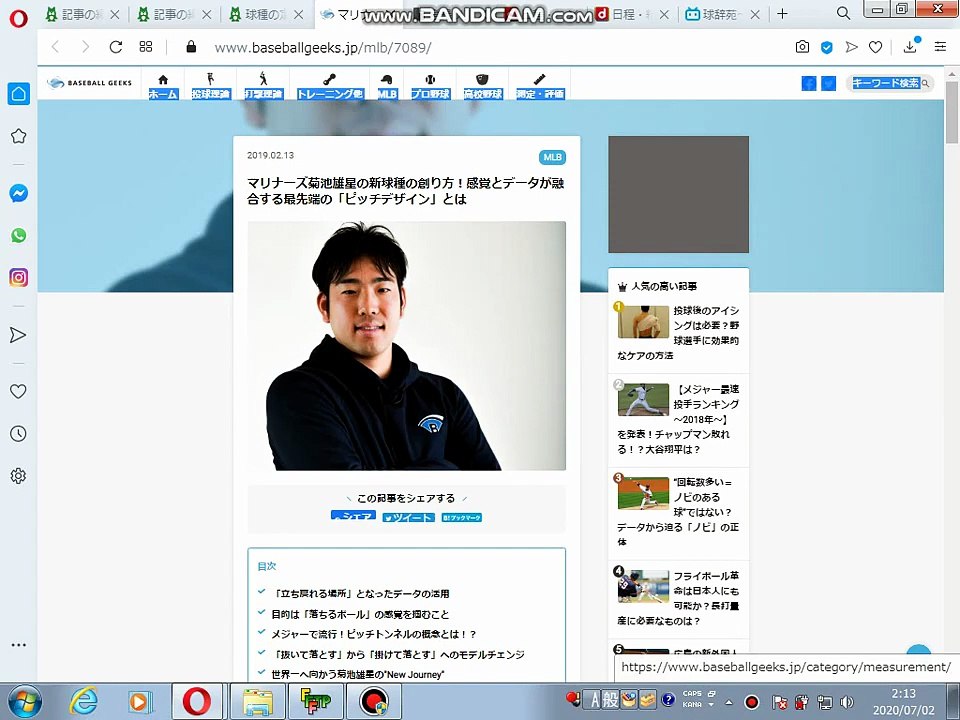
Task: Open the ad blocker shield
Action: coord(827,47)
